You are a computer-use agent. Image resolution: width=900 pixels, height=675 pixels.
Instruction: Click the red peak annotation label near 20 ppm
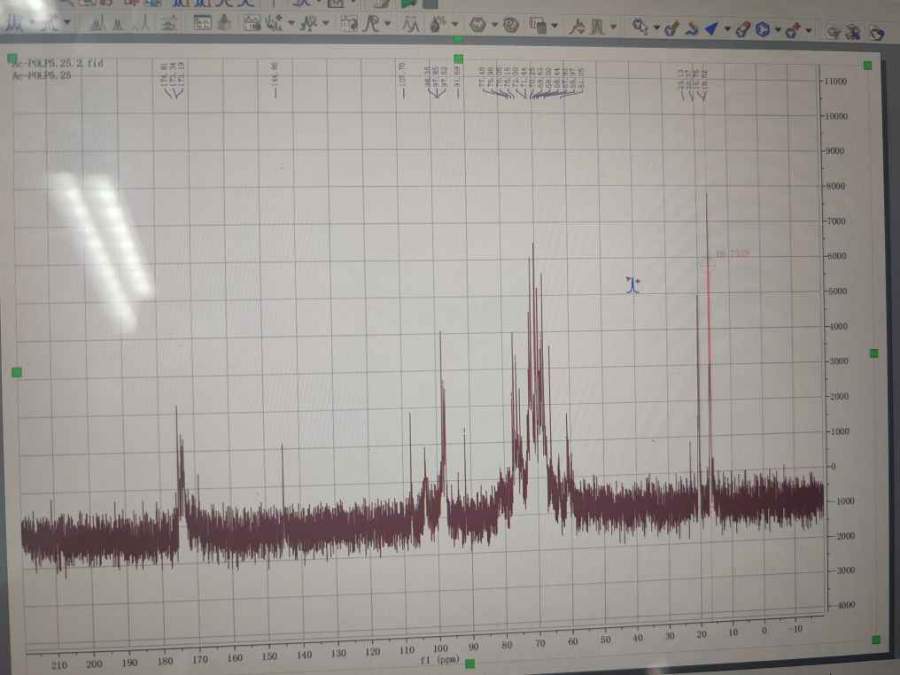[731, 254]
